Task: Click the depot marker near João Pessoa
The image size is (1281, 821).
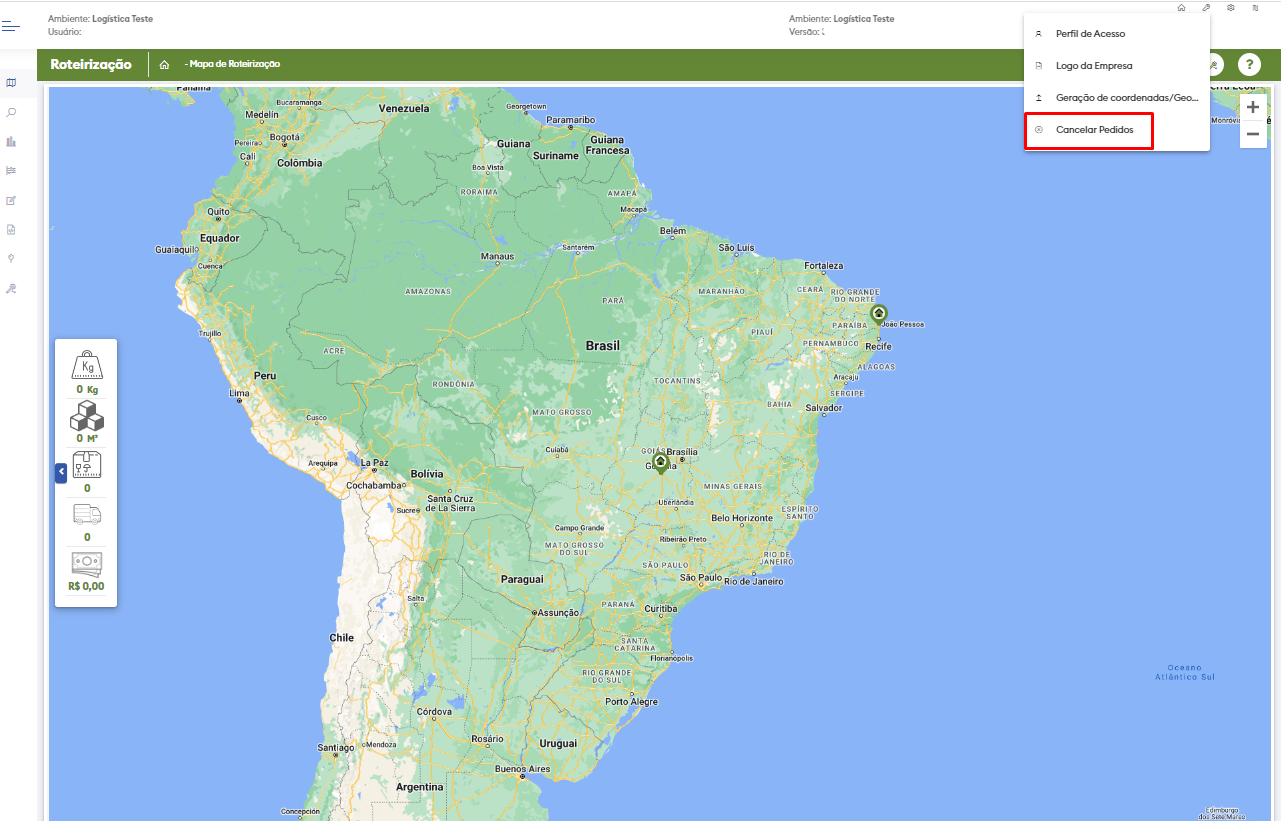Action: click(x=878, y=315)
